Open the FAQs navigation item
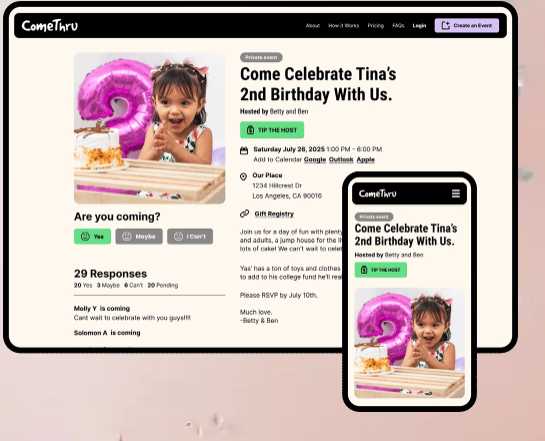545x441 pixels. tap(398, 26)
